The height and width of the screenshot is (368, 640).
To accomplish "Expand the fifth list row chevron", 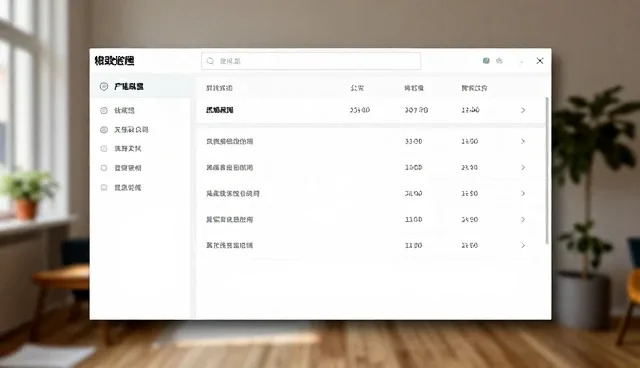I will pyautogui.click(x=523, y=219).
